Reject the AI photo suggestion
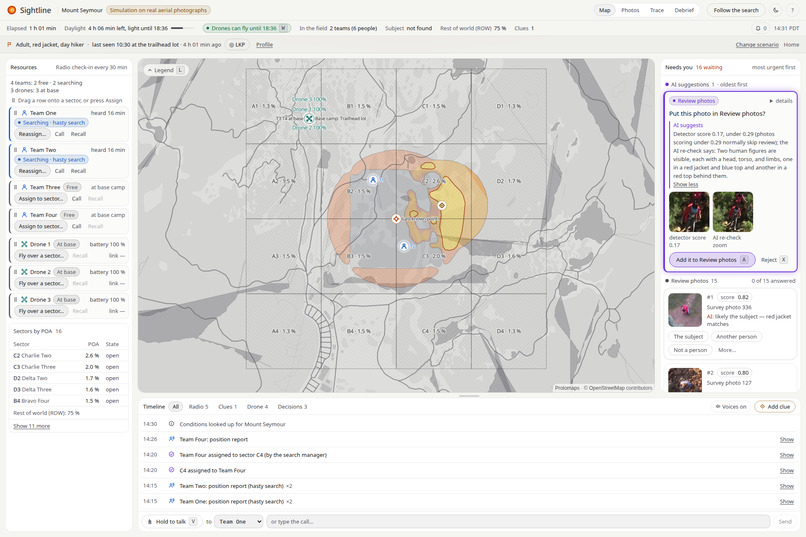The height and width of the screenshot is (537, 806). click(x=774, y=260)
